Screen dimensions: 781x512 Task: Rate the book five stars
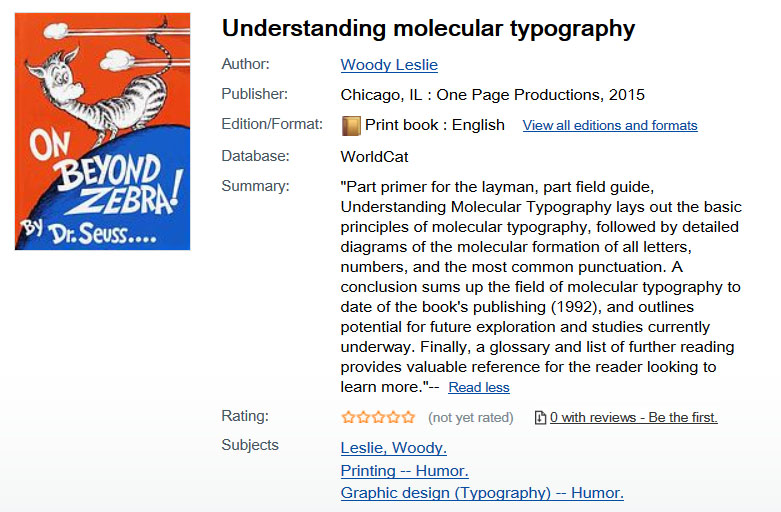point(408,417)
